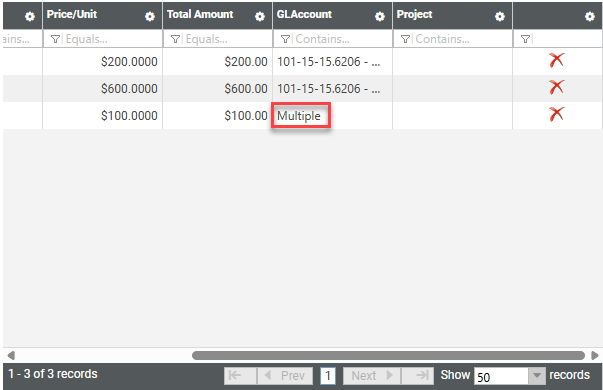The width and height of the screenshot is (603, 390).
Task: Click the Multiple GLAccount cell
Action: (301, 115)
